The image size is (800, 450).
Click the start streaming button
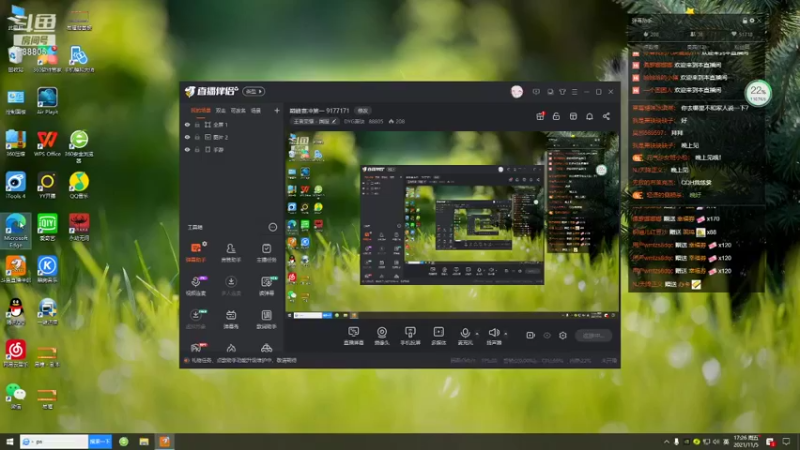(x=593, y=335)
